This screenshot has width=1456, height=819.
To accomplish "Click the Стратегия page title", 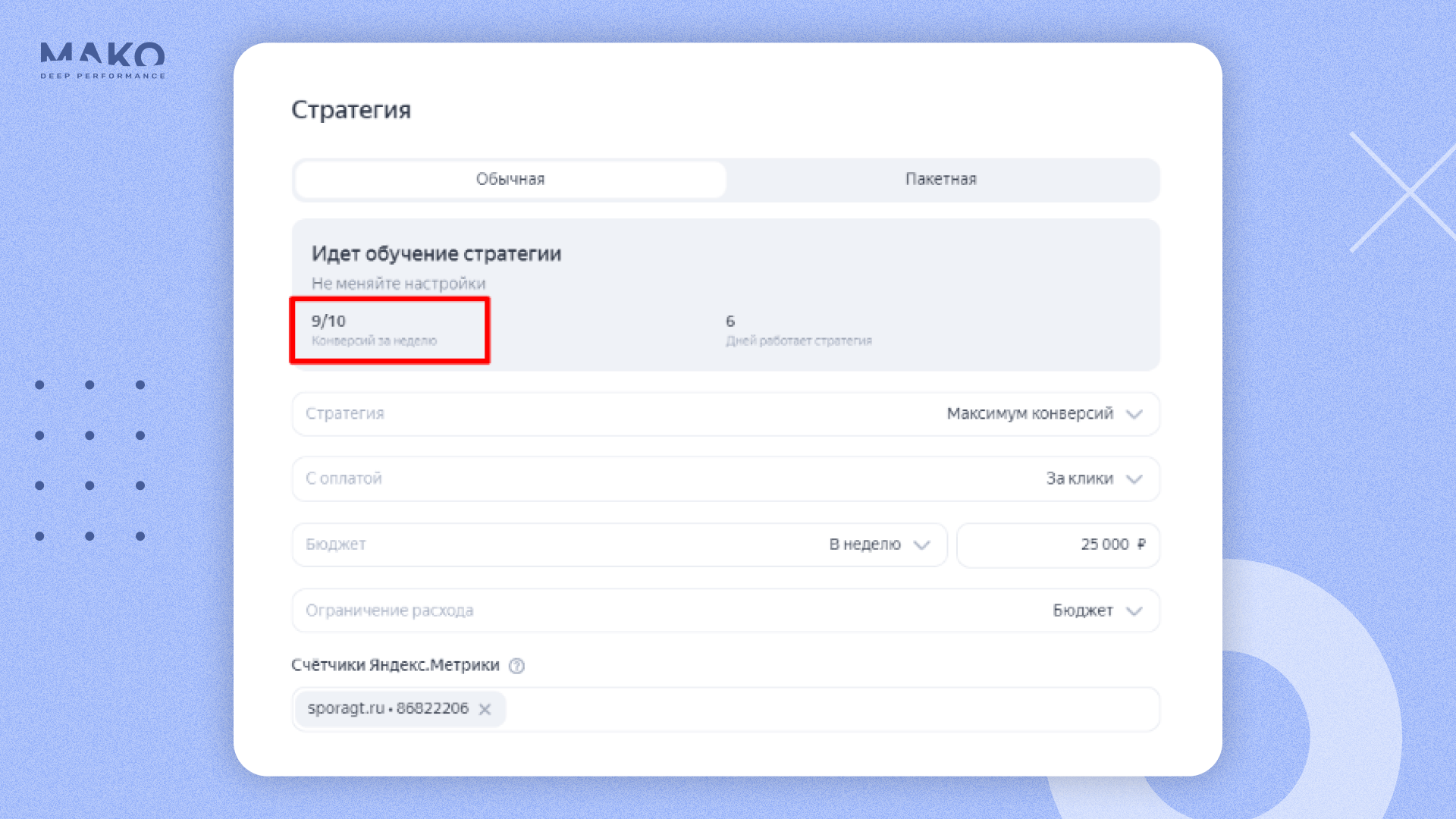I will [x=351, y=110].
